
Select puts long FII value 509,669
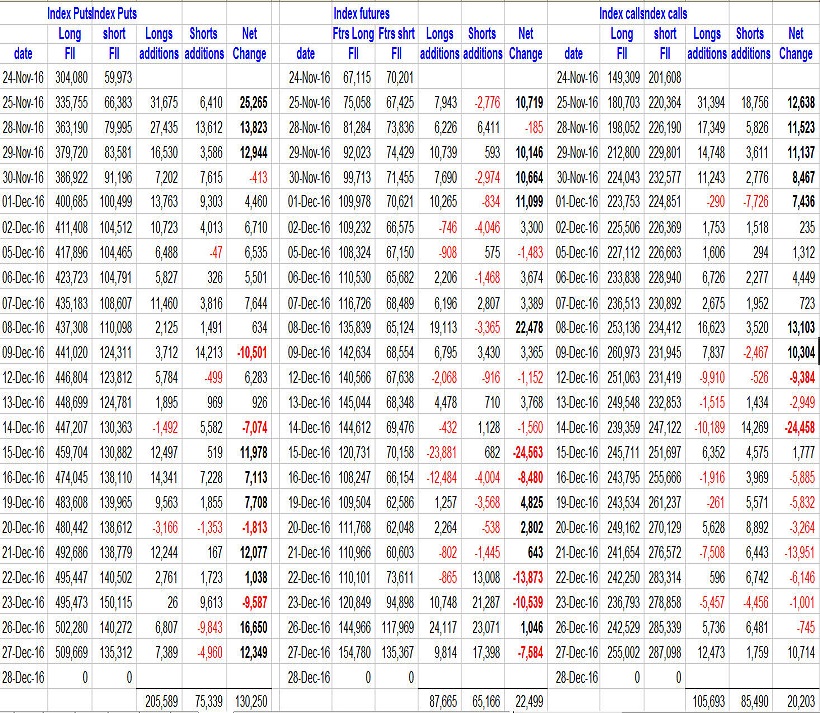[x=71, y=653]
